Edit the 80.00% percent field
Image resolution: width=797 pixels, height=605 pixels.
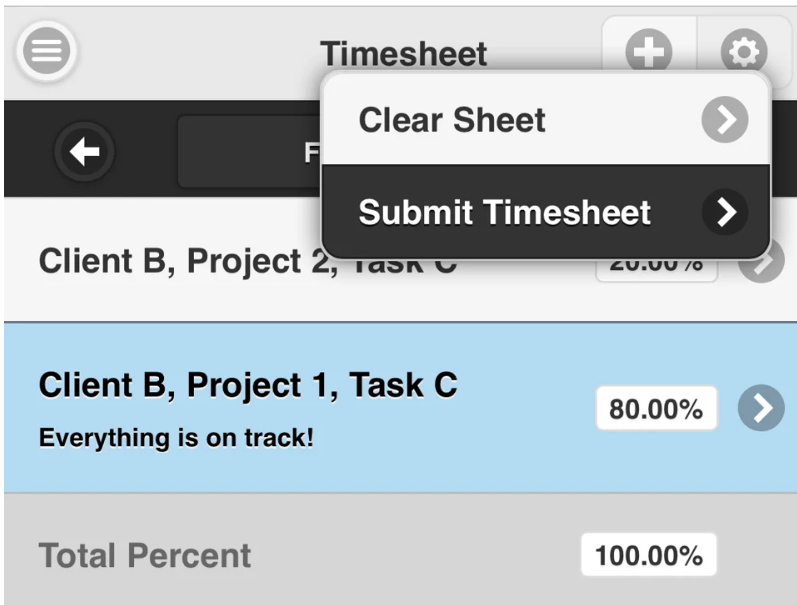656,408
